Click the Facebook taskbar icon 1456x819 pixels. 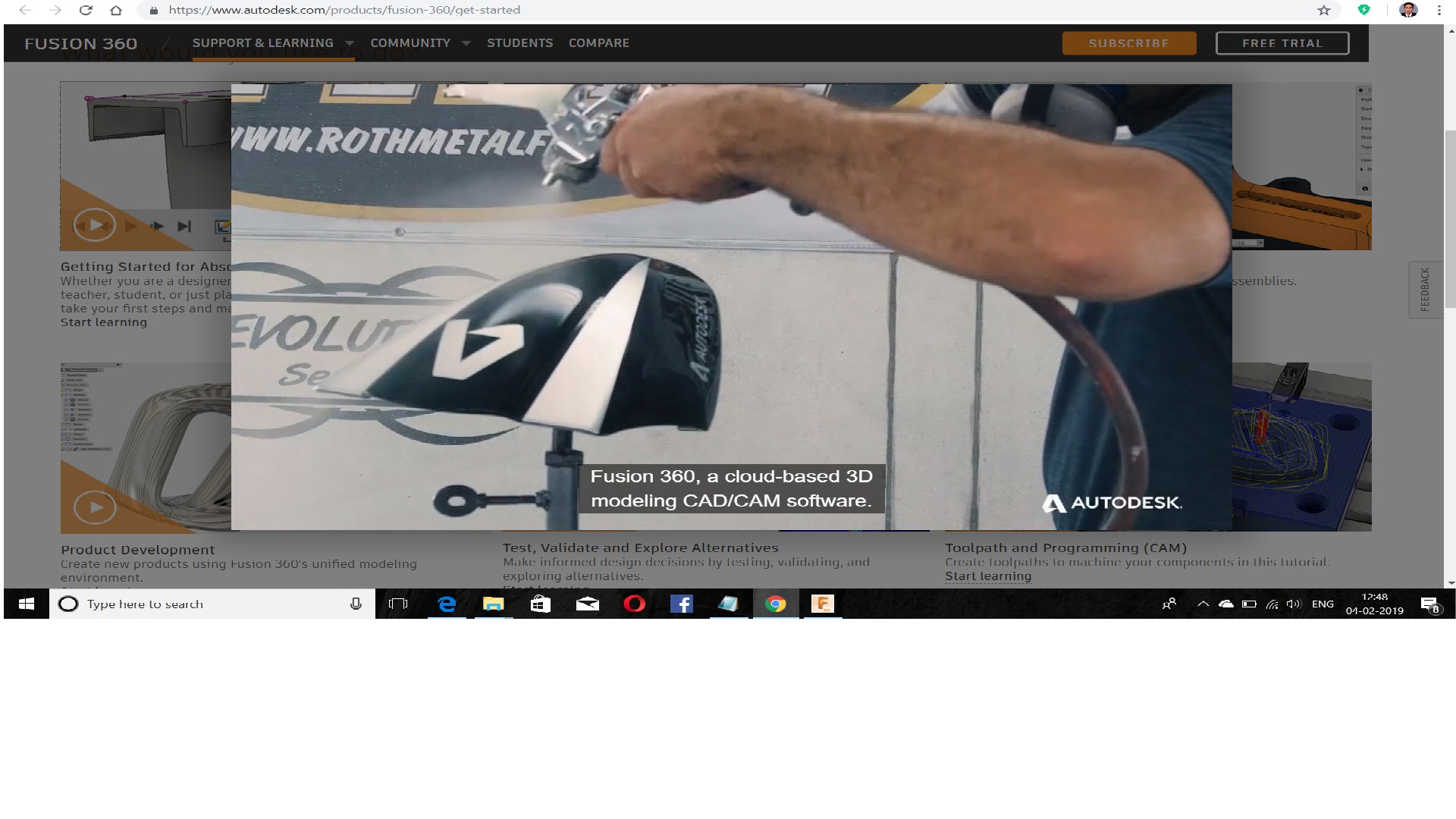coord(681,604)
